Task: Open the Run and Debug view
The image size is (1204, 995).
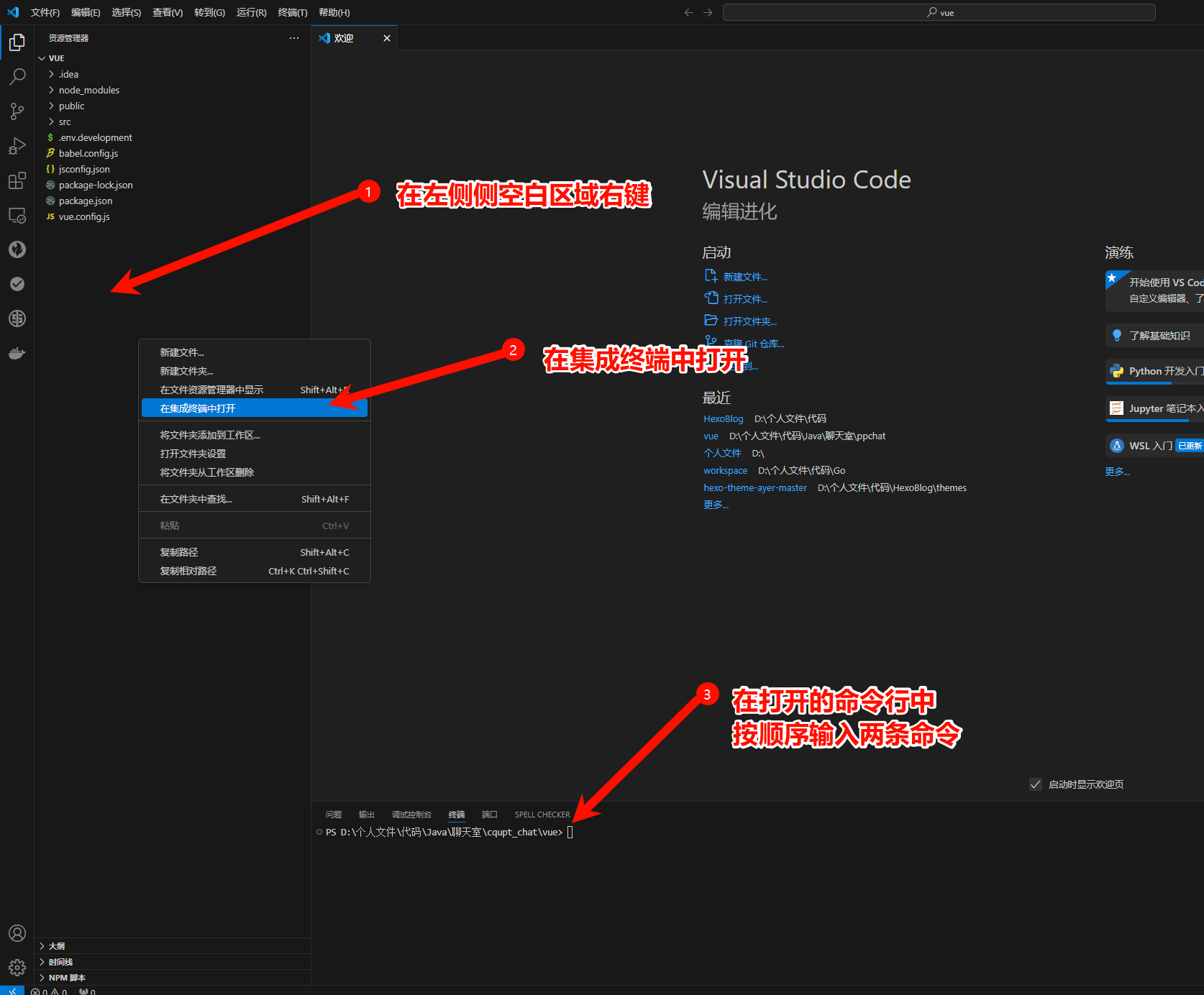Action: pyautogui.click(x=17, y=146)
